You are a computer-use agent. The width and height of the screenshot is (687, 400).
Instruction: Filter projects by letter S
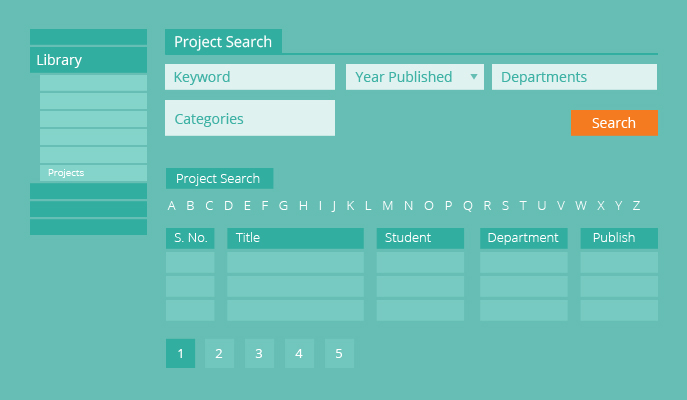click(505, 206)
